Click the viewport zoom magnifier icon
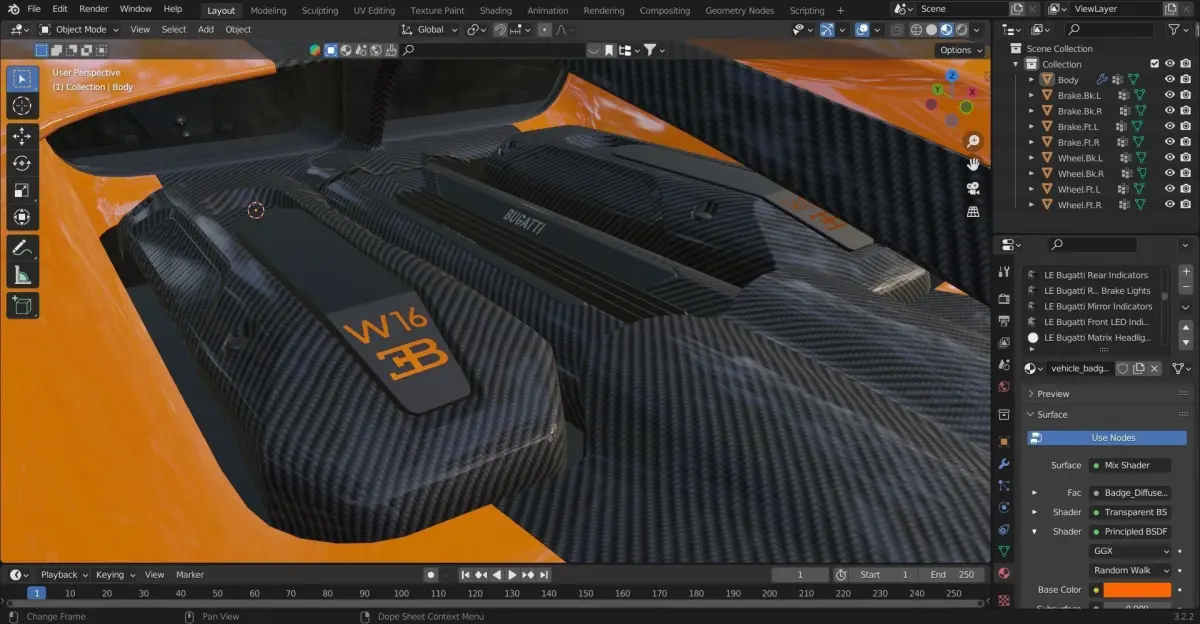This screenshot has width=1200, height=624. coord(972,141)
